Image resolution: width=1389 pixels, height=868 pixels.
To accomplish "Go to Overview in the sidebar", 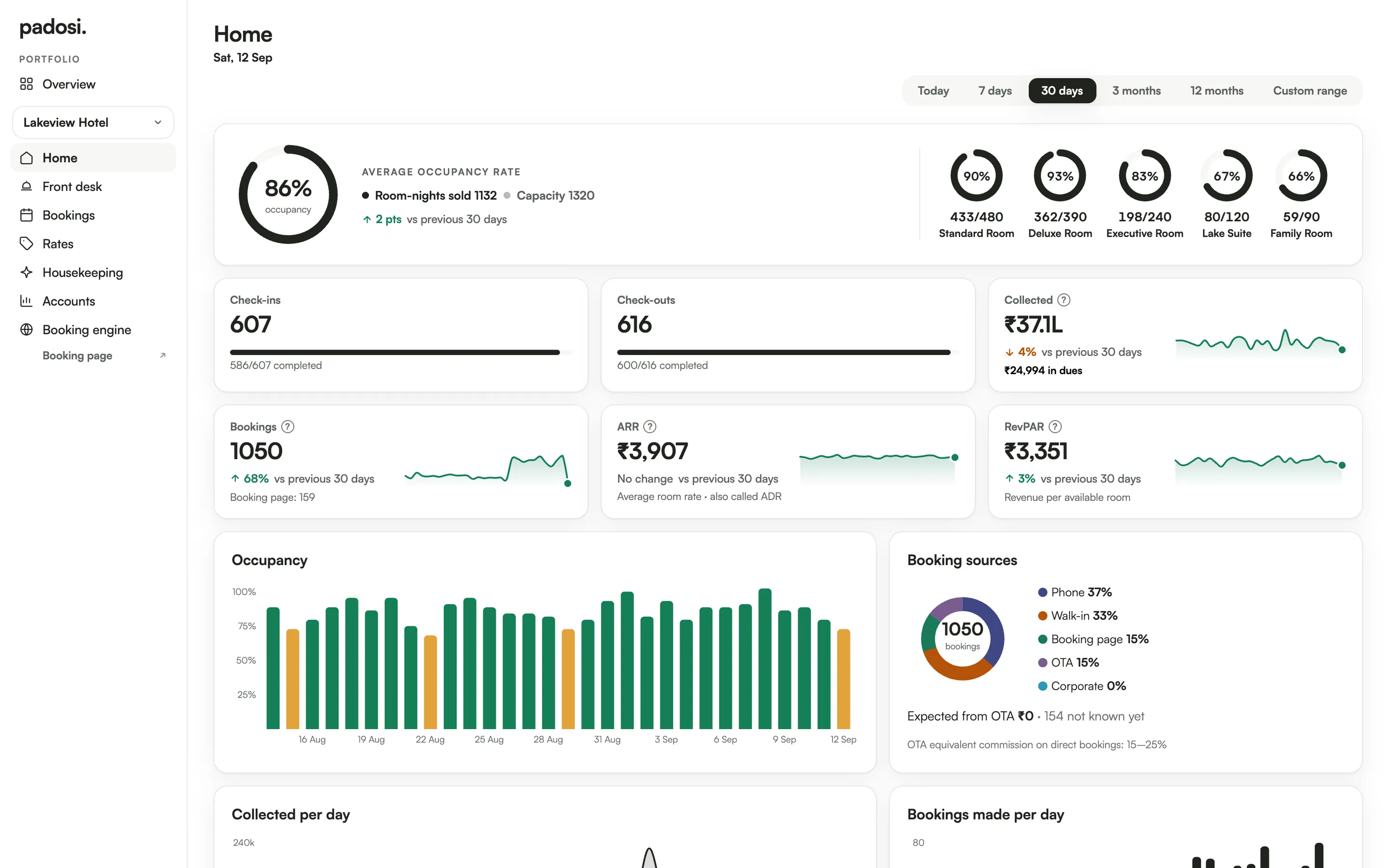I will 93,84.
